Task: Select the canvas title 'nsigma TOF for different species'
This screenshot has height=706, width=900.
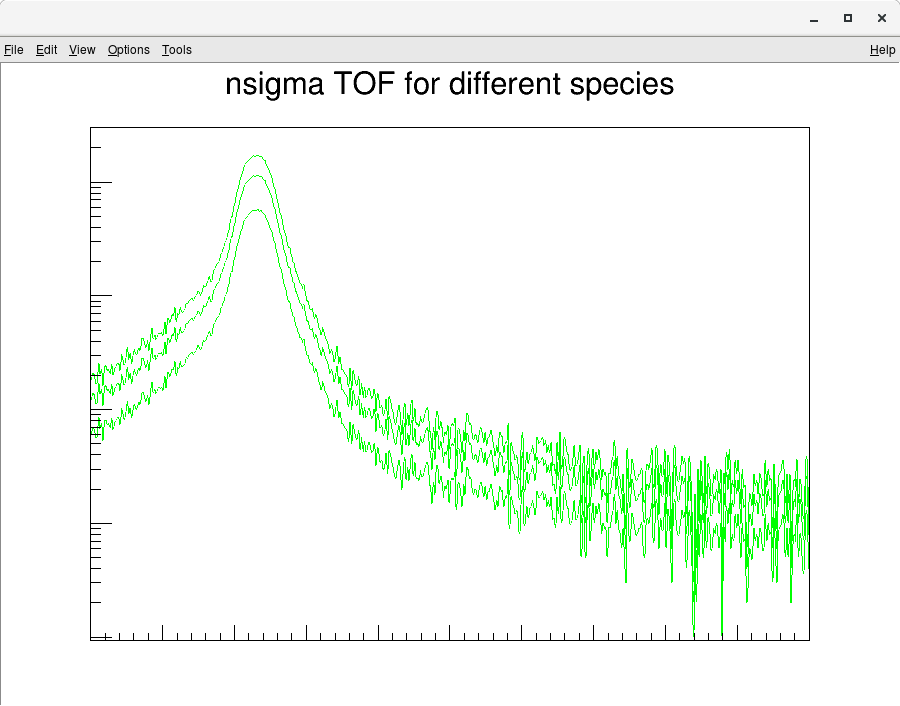Action: (450, 84)
